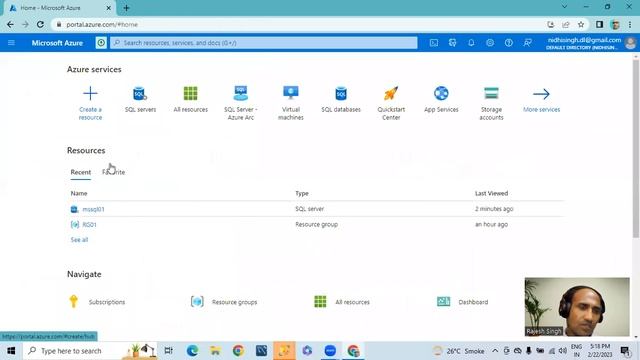640x360 pixels.
Task: Open App Services
Action: pyautogui.click(x=441, y=99)
